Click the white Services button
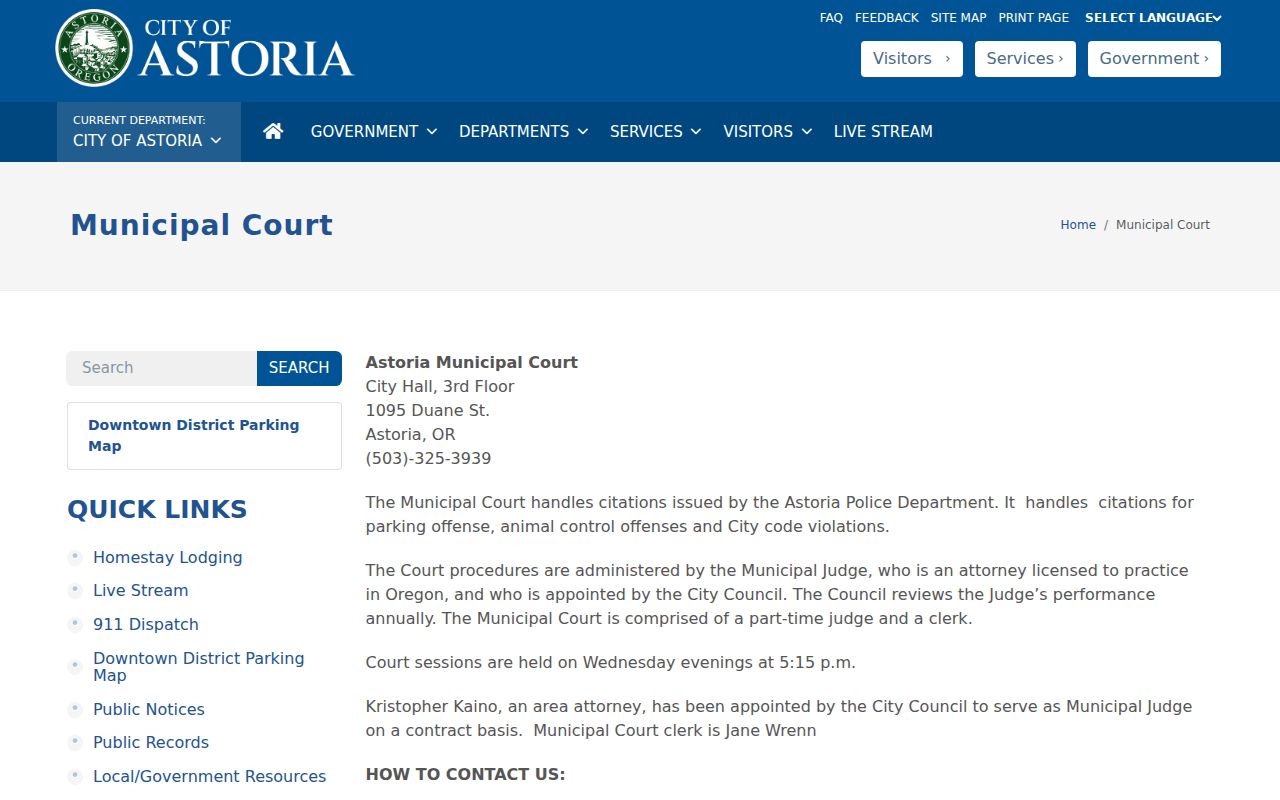 pos(1025,59)
